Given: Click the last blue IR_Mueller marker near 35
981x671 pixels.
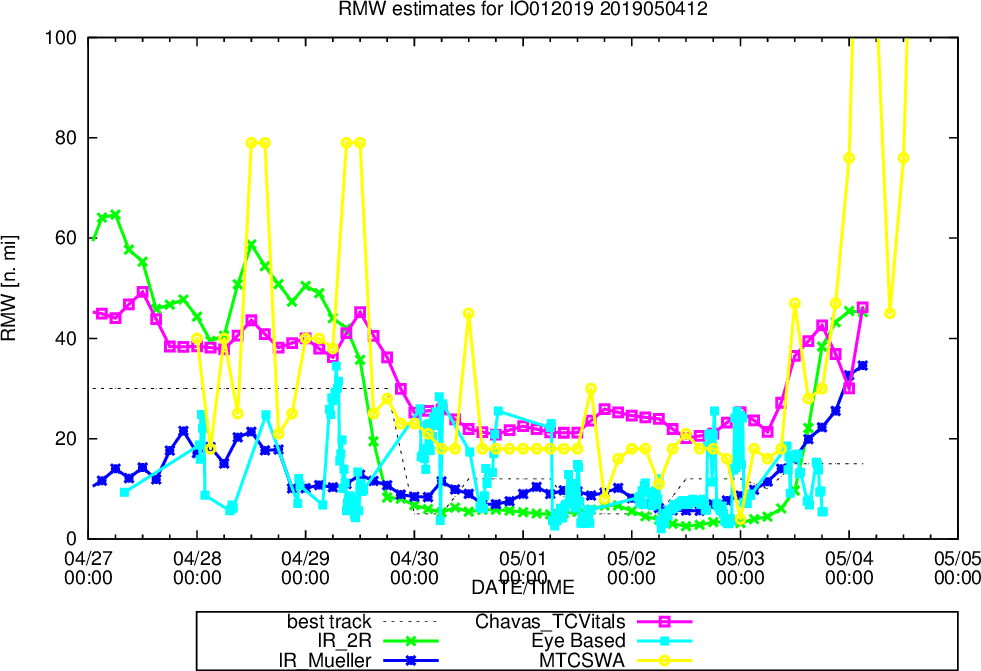Looking at the screenshot, I should tap(863, 365).
